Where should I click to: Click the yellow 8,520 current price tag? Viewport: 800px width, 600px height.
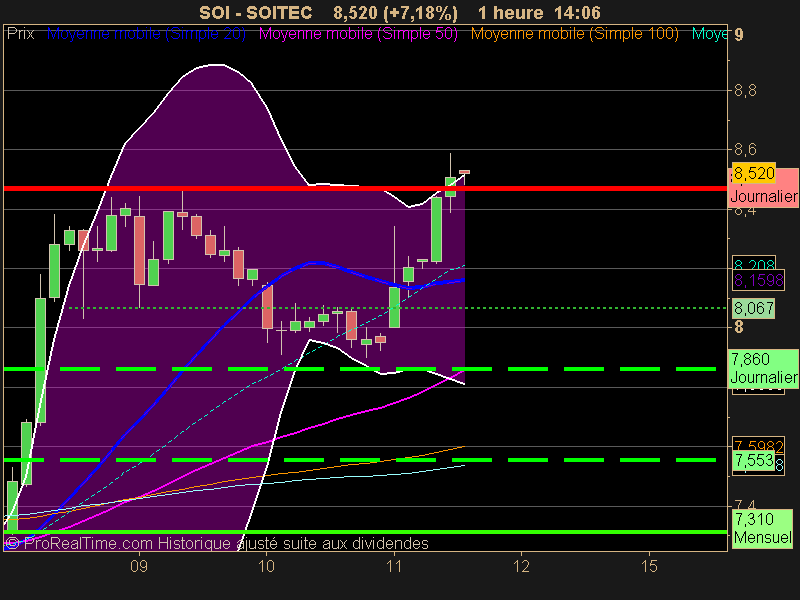point(754,173)
